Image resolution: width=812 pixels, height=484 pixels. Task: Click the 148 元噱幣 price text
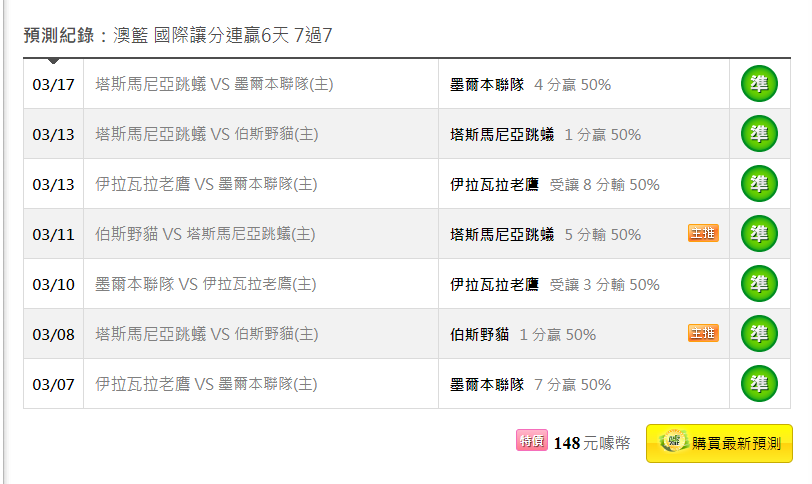[592, 443]
